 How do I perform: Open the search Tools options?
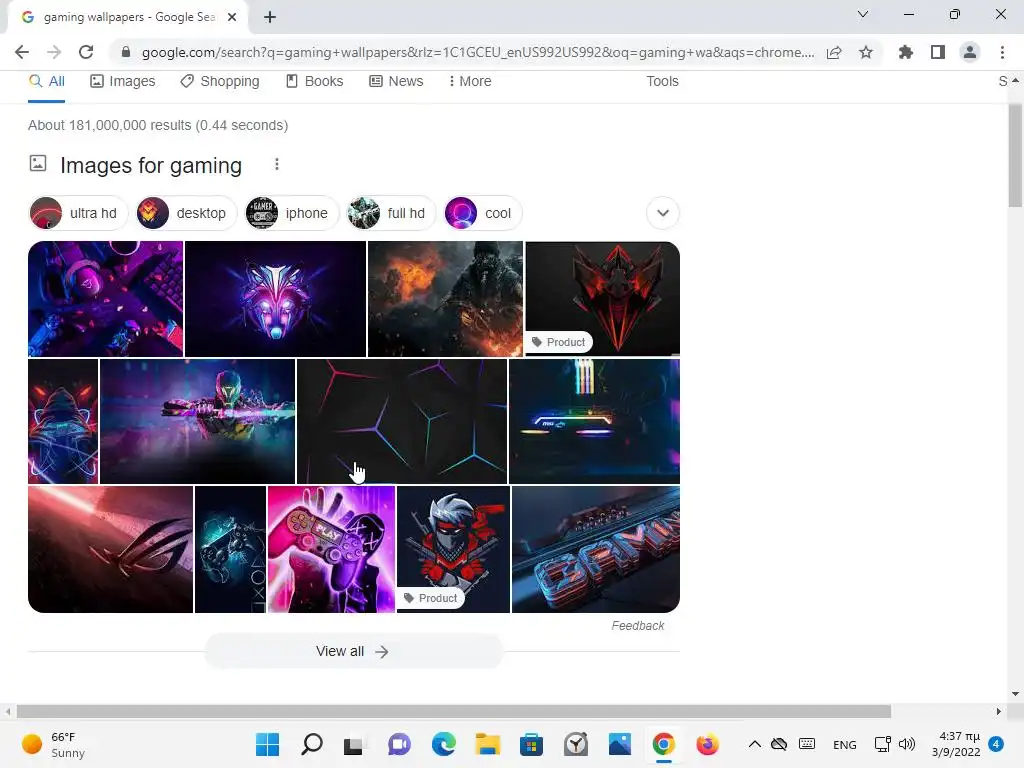point(662,82)
